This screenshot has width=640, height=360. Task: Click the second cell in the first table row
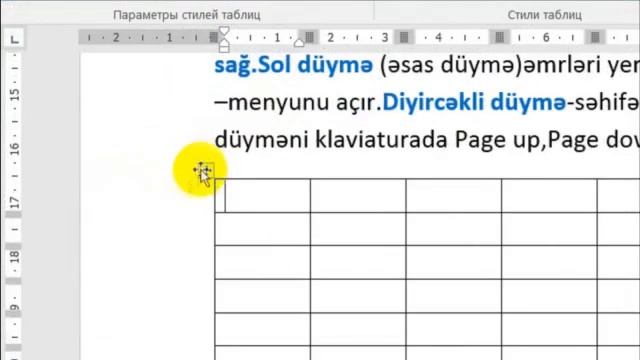tap(358, 196)
